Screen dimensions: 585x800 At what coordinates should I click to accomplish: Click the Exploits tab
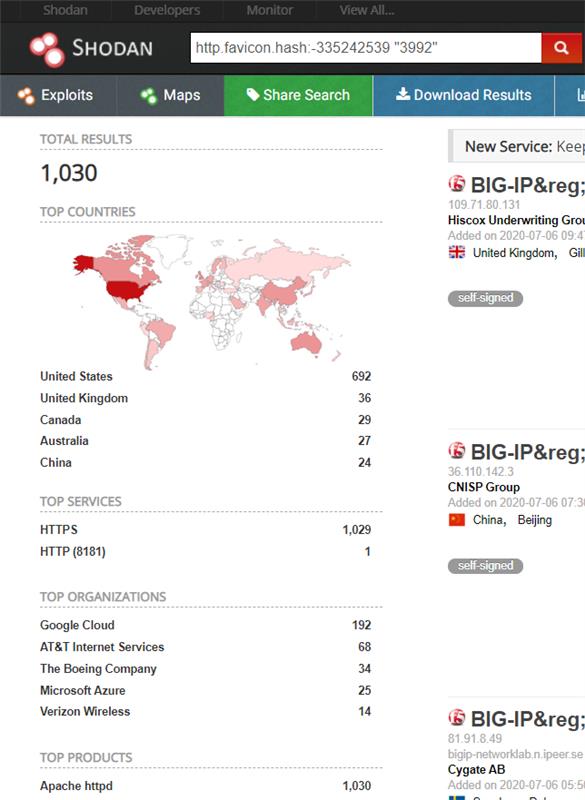click(x=59, y=95)
